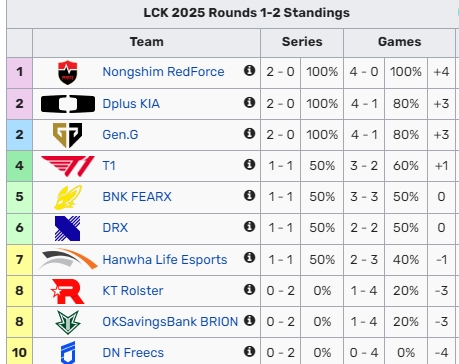The width and height of the screenshot is (459, 364).
Task: Click the T1 team logo
Action: pos(68,166)
